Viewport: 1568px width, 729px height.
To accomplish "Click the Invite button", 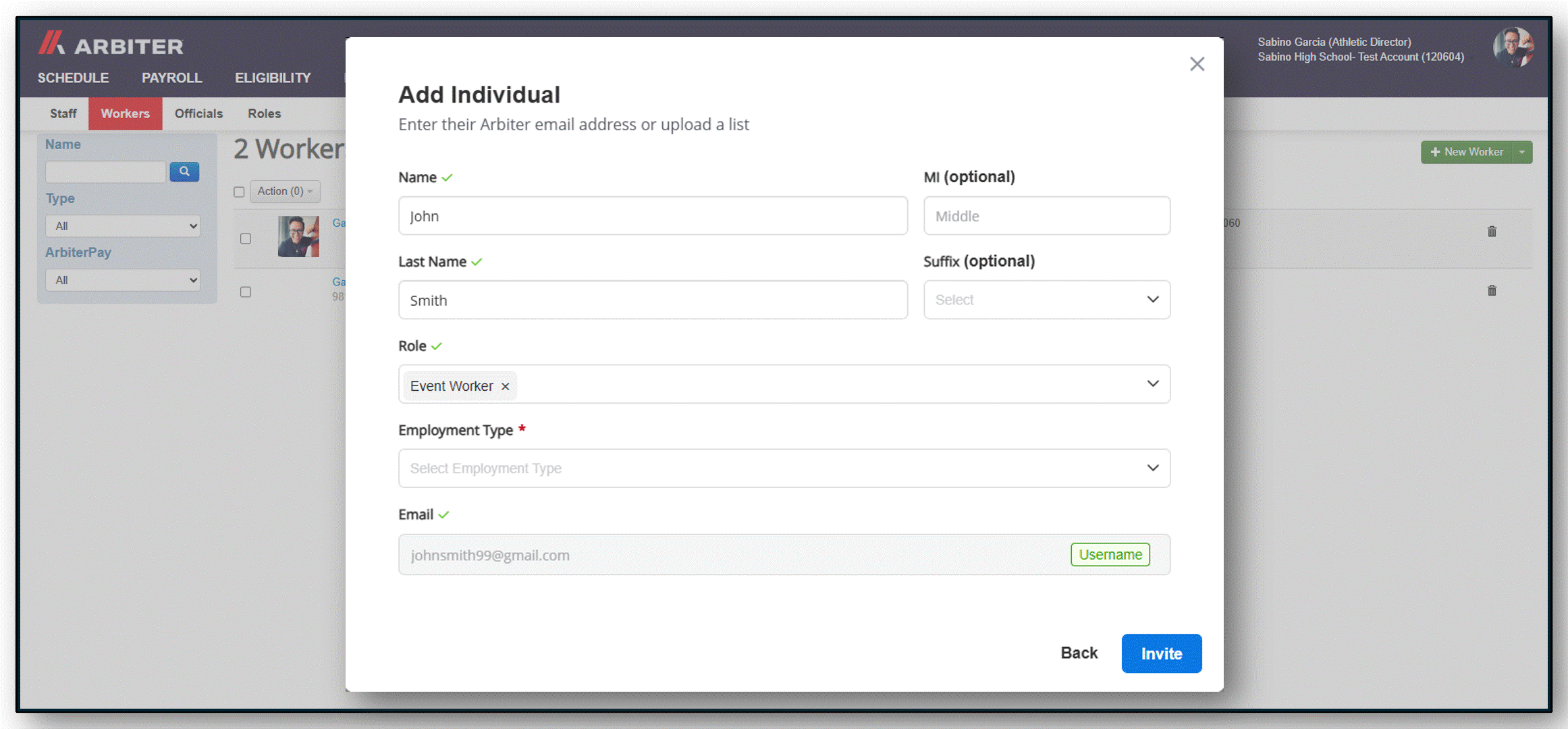I will pos(1162,653).
